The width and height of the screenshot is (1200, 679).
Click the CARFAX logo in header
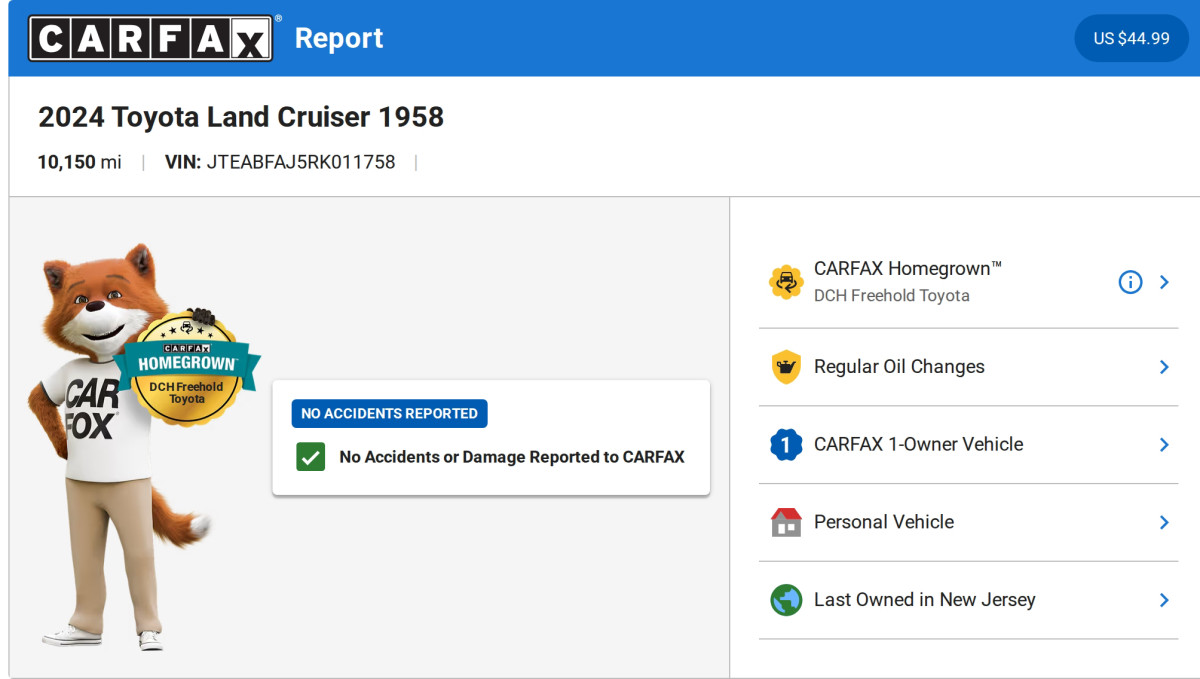click(150, 38)
